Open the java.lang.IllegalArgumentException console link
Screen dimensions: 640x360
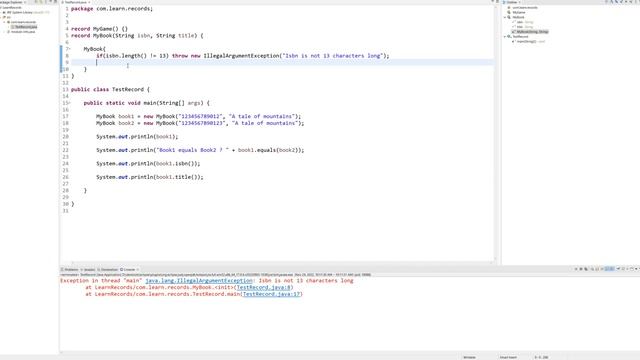coord(199,281)
